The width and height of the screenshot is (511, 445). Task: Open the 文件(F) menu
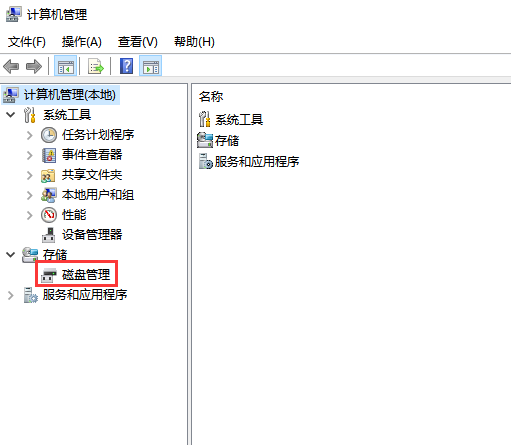pyautogui.click(x=27, y=42)
